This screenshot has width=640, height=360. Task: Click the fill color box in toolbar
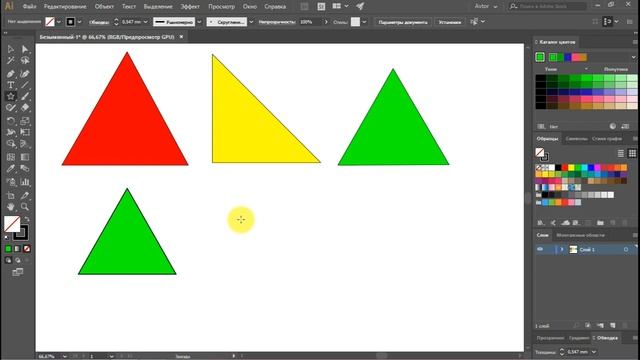click(x=12, y=224)
